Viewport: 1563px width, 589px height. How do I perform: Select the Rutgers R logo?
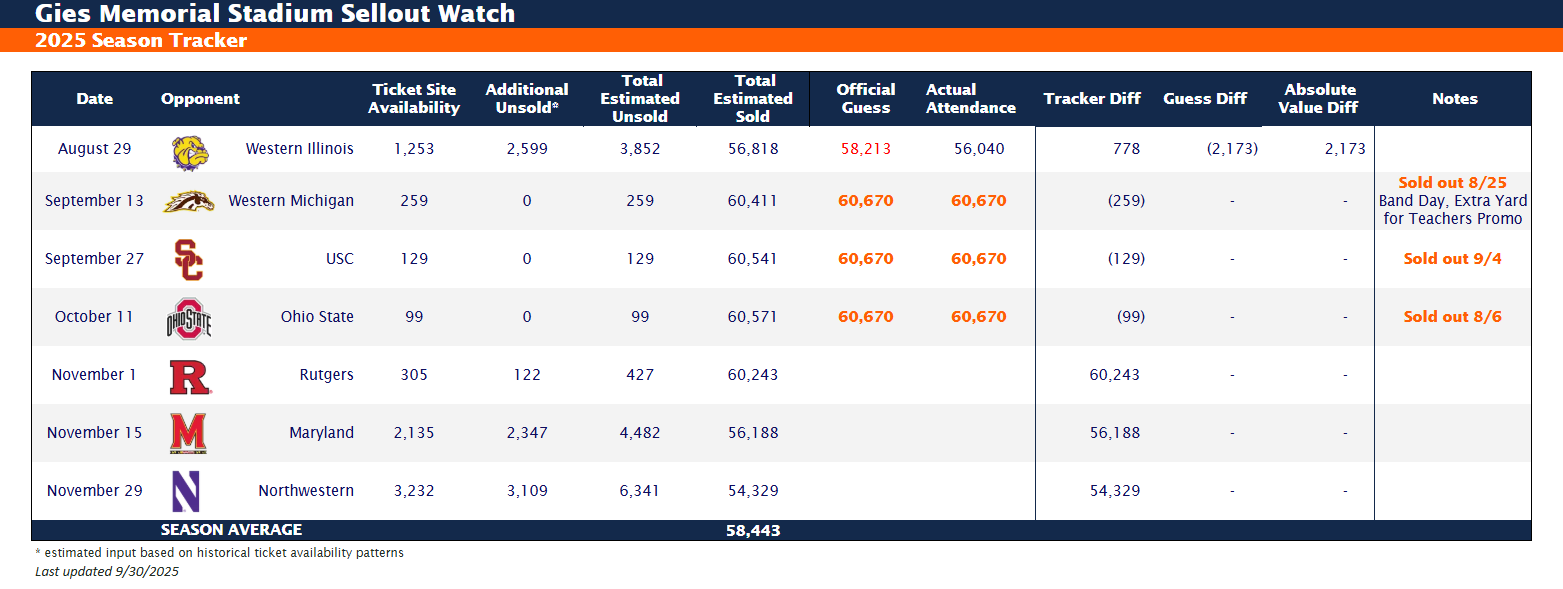(188, 376)
